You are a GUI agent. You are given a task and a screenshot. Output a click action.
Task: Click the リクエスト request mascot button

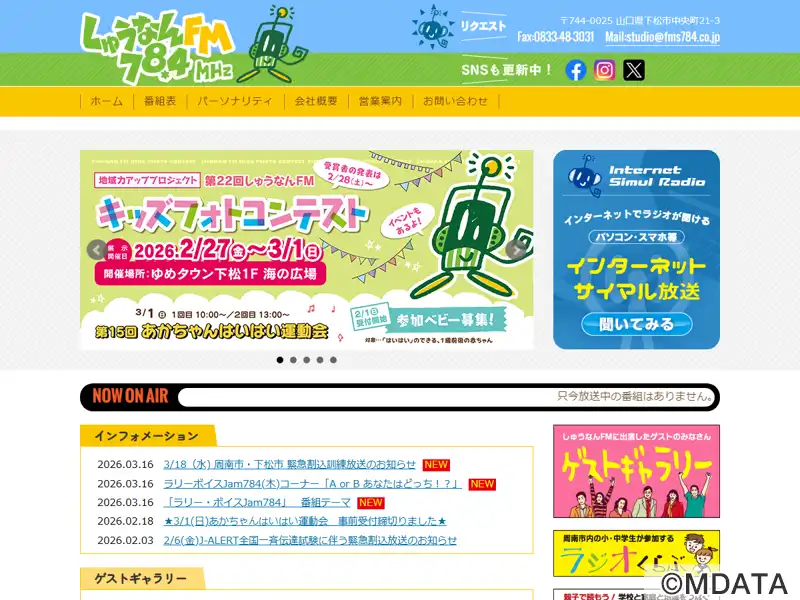pos(459,27)
